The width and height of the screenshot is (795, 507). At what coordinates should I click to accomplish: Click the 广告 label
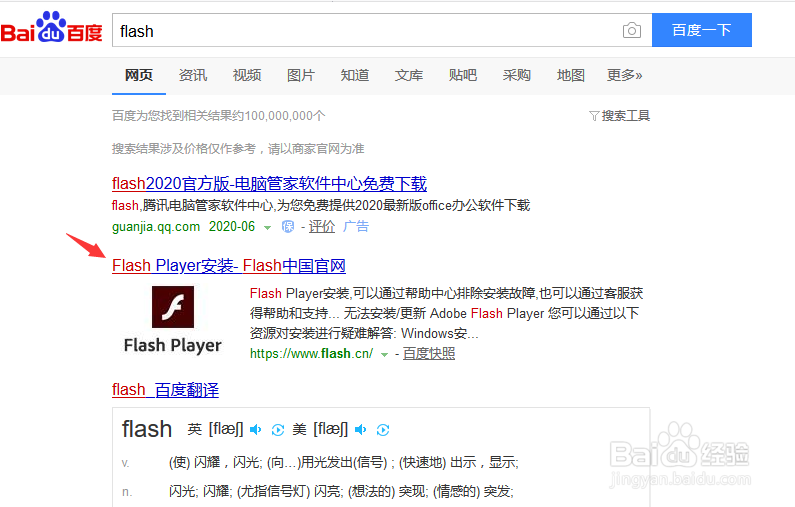pyautogui.click(x=356, y=227)
